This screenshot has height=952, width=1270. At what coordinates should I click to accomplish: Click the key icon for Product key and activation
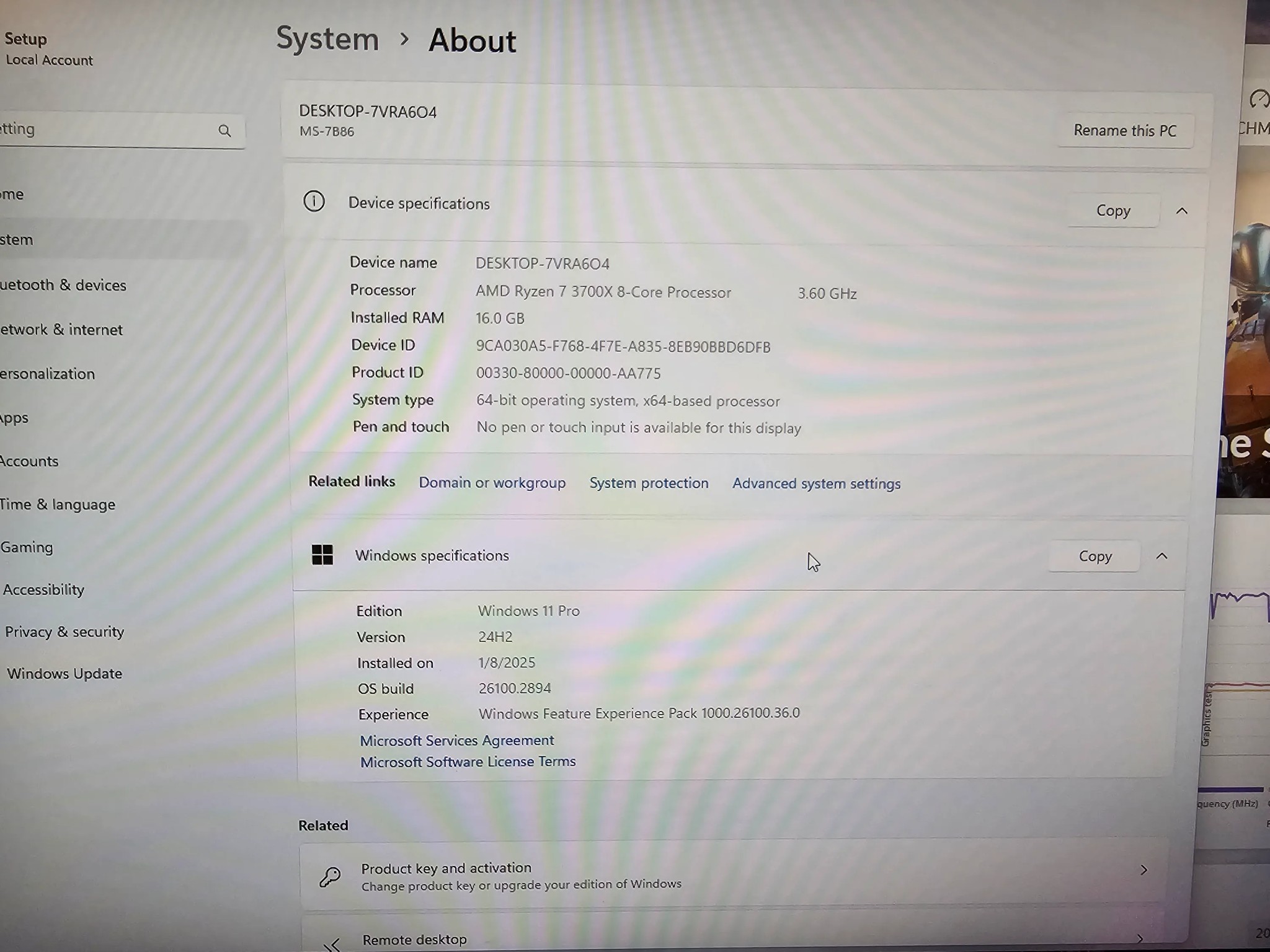coord(330,876)
